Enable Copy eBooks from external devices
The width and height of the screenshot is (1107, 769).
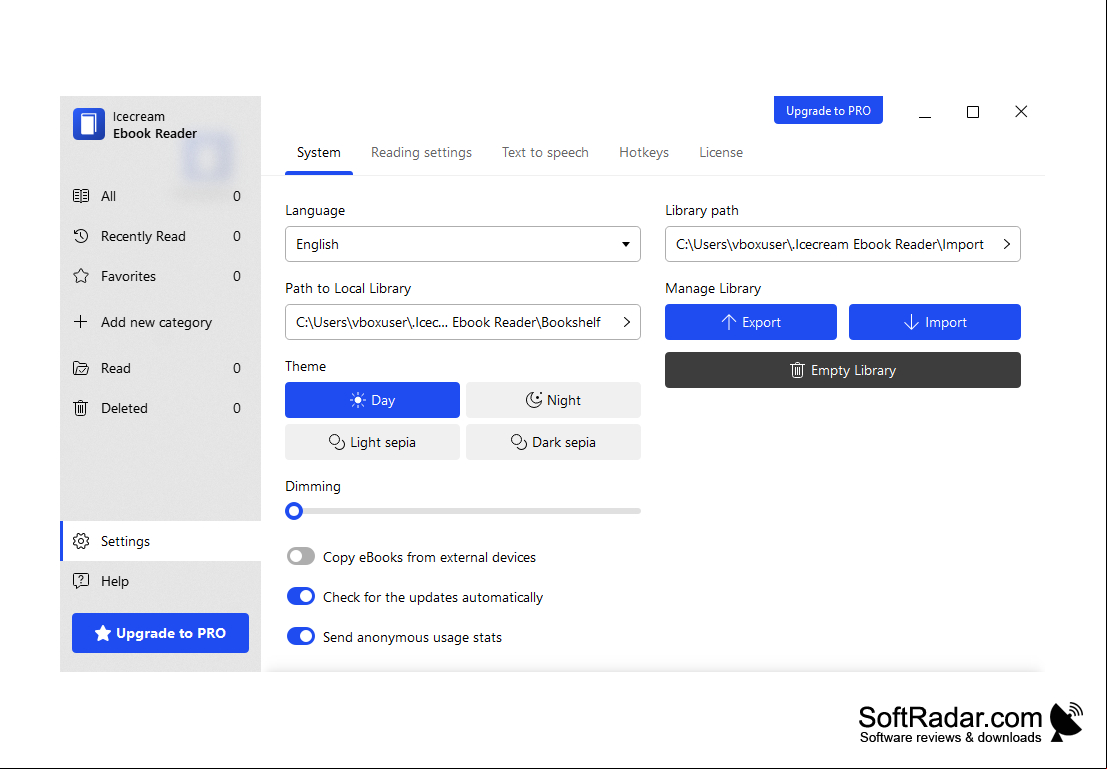[x=301, y=556]
